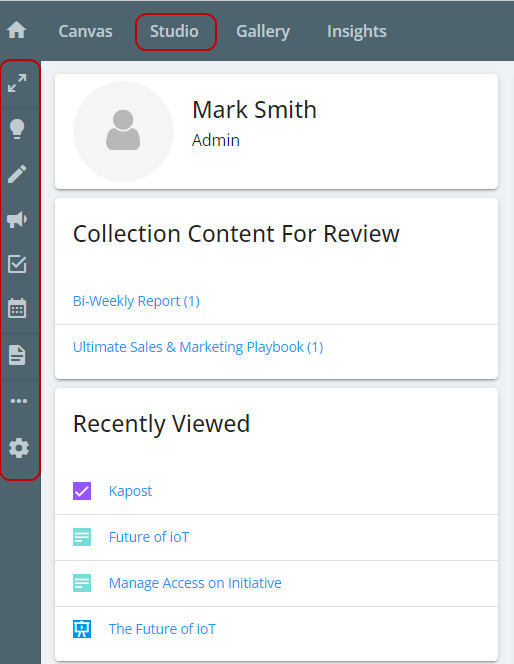Open the document sidebar icon

click(x=17, y=355)
